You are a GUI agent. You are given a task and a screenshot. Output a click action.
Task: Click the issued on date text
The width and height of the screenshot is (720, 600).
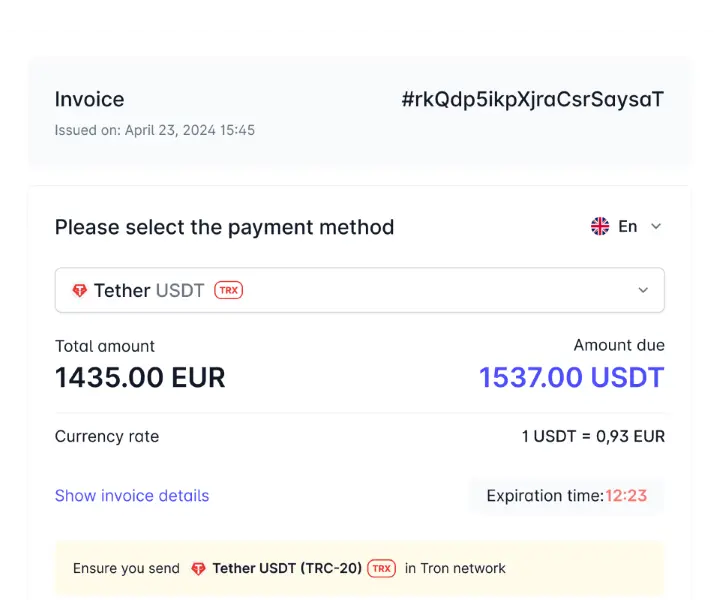point(155,130)
